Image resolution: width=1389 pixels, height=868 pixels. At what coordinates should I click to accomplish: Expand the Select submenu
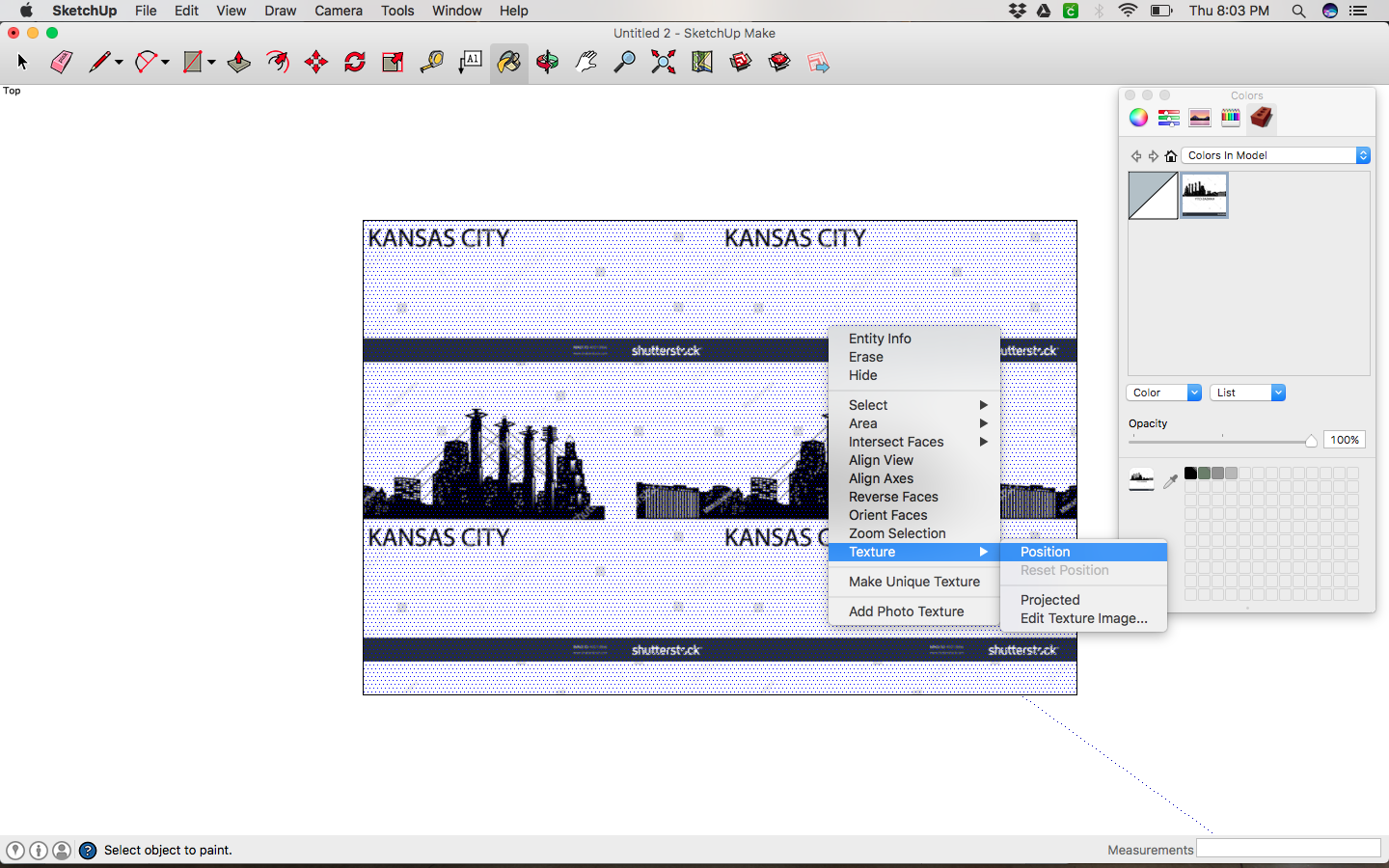coord(914,405)
